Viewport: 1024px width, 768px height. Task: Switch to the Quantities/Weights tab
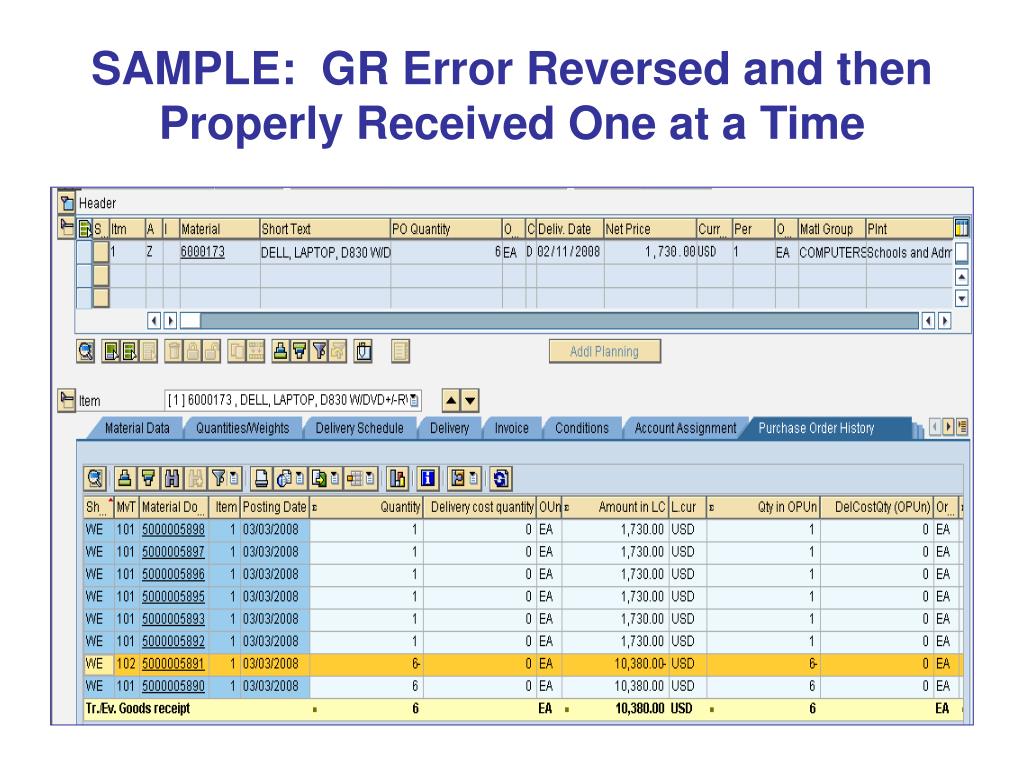(x=242, y=428)
